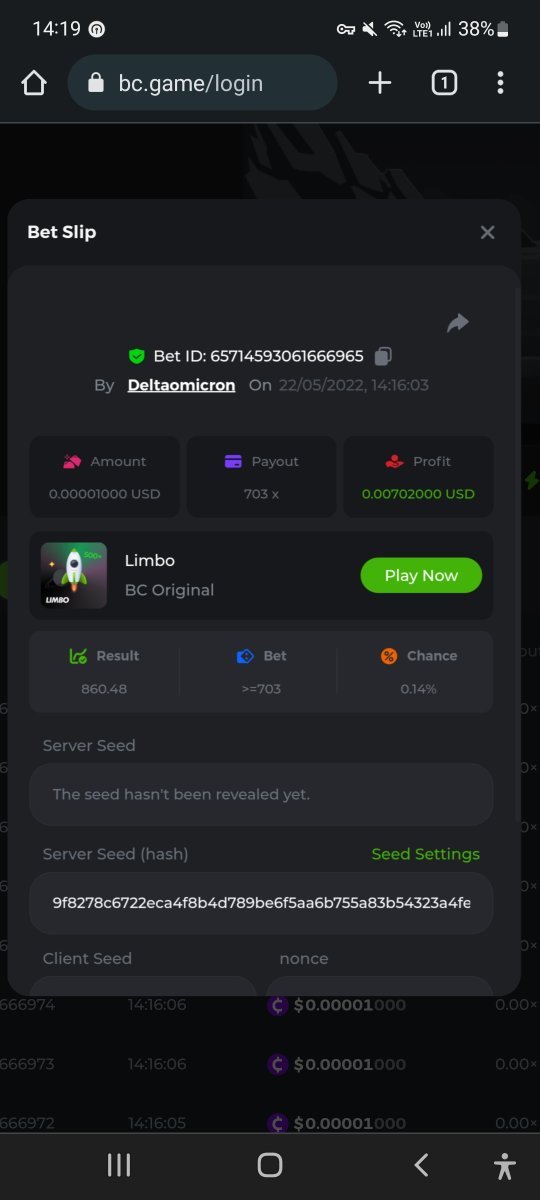Viewport: 540px width, 1200px height.
Task: Open the browser three-dot menu
Action: tap(500, 83)
